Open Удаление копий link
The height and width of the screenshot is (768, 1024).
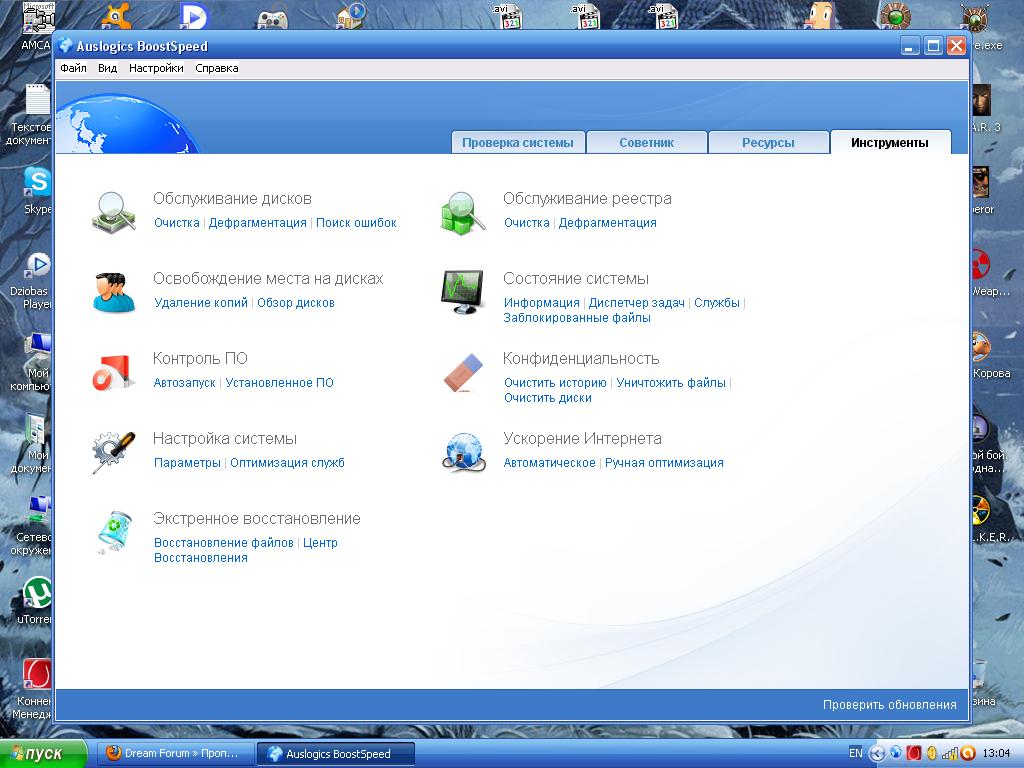pos(201,302)
